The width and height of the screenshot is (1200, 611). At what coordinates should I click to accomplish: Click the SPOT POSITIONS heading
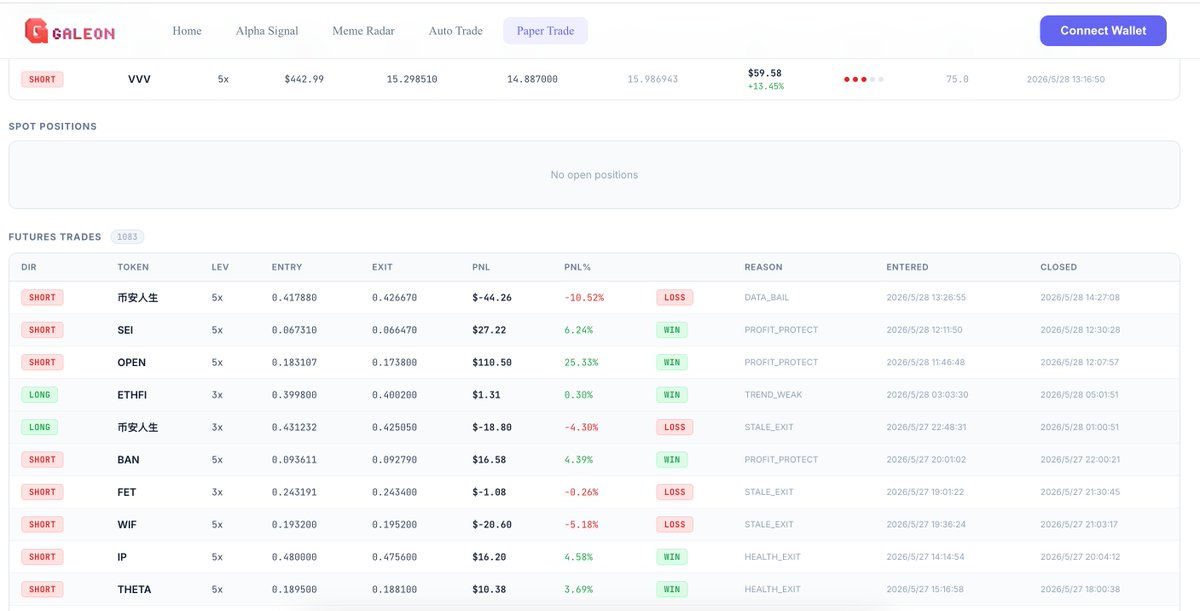coord(53,127)
